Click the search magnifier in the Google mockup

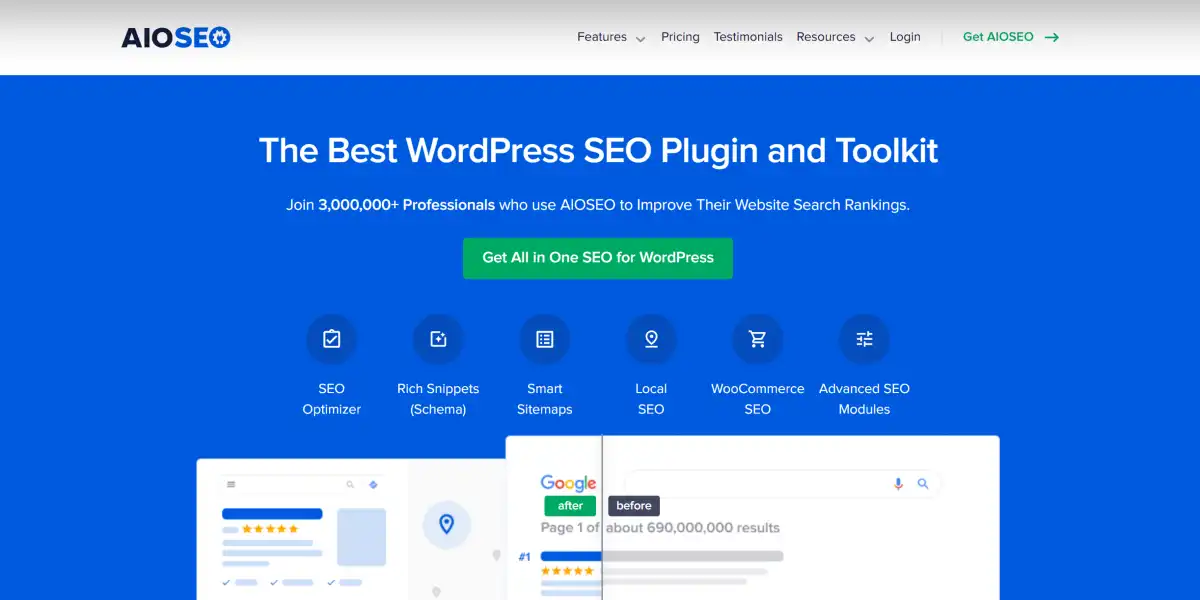(922, 483)
